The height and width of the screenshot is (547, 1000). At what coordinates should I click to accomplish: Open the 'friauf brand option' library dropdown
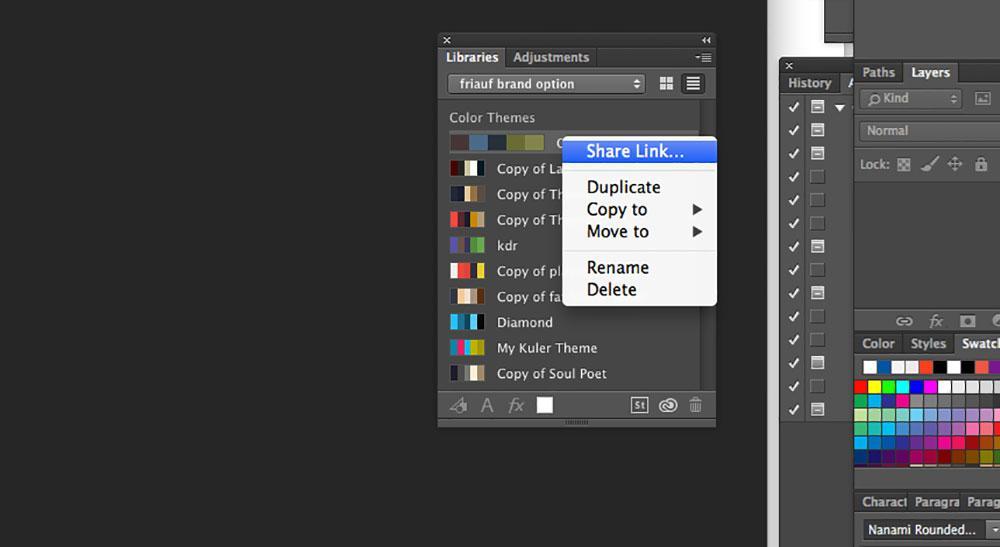546,84
